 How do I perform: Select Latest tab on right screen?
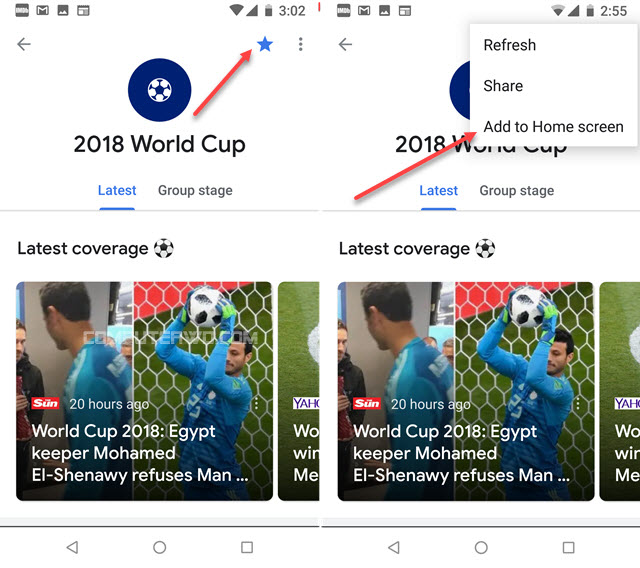pos(438,191)
